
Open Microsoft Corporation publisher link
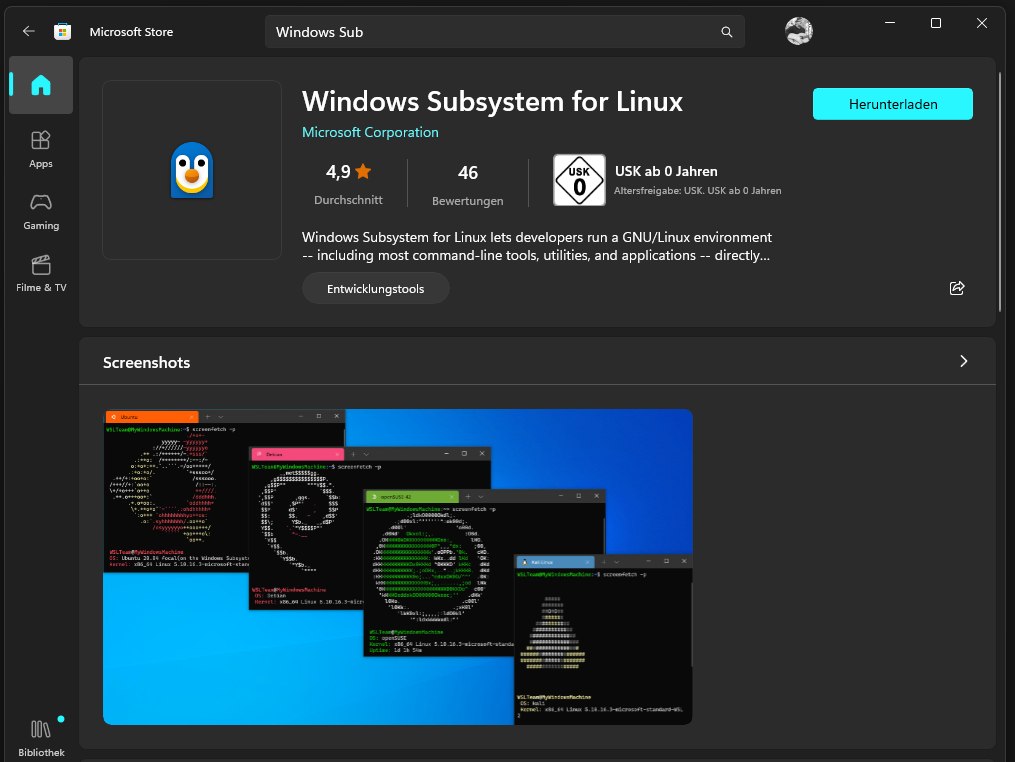pos(370,132)
